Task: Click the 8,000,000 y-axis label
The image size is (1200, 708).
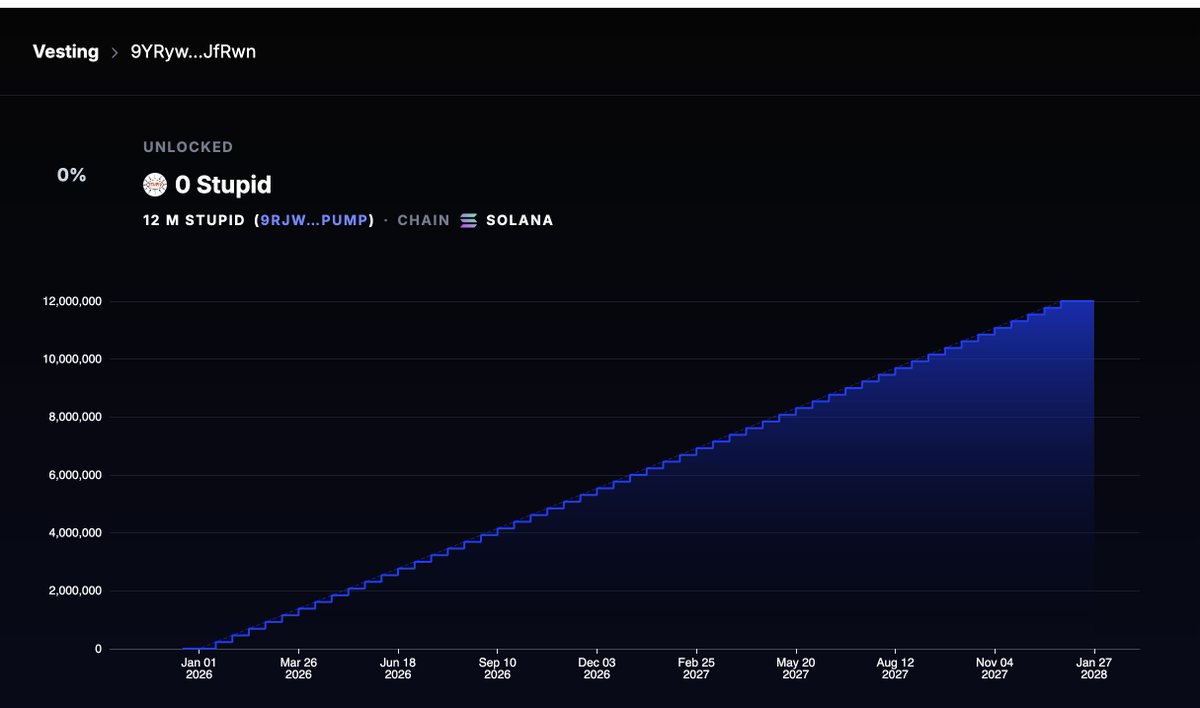Action: pos(75,417)
